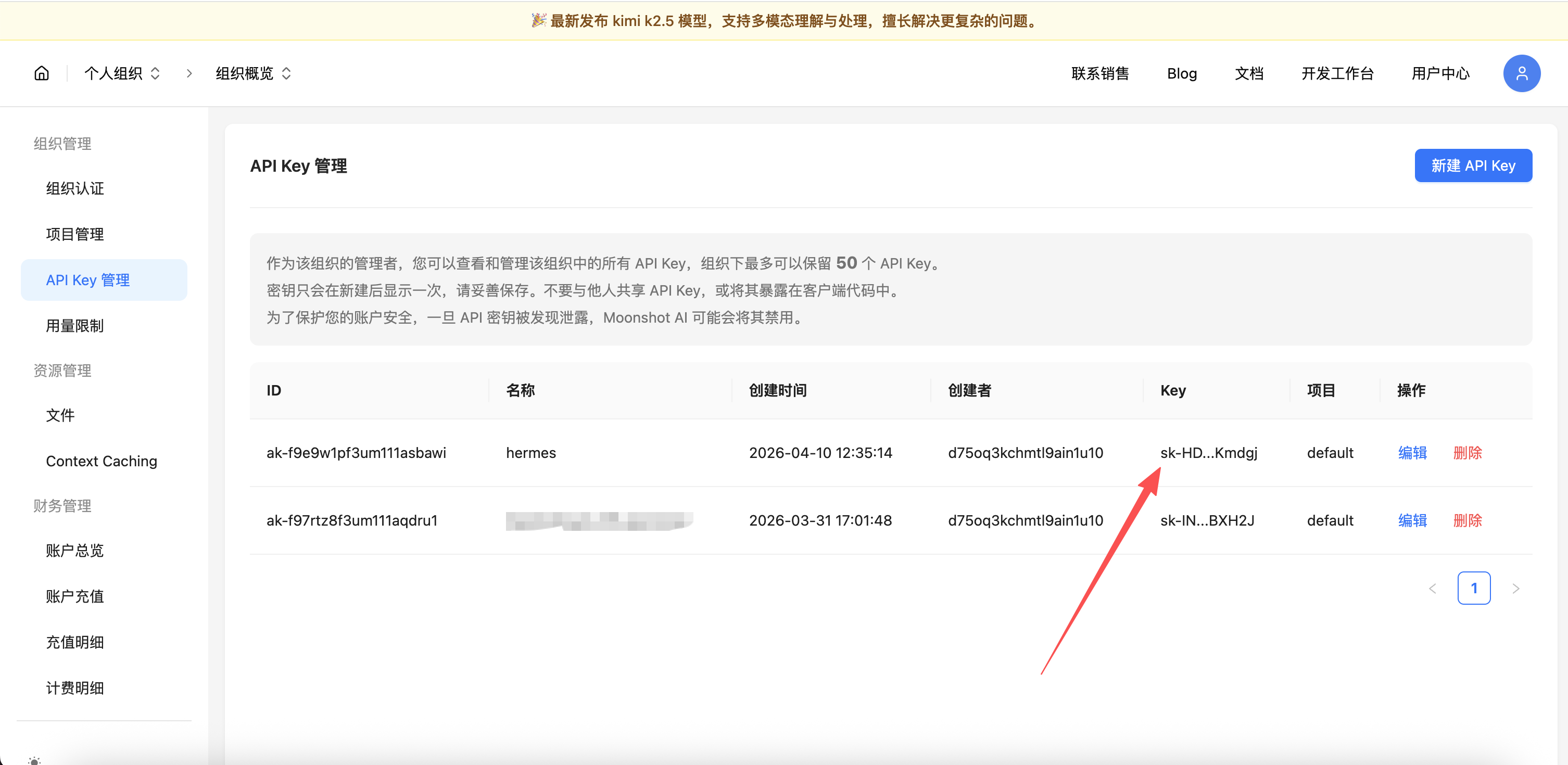Open 账户充值 in the sidebar
The width and height of the screenshot is (1568, 765).
tap(75, 596)
